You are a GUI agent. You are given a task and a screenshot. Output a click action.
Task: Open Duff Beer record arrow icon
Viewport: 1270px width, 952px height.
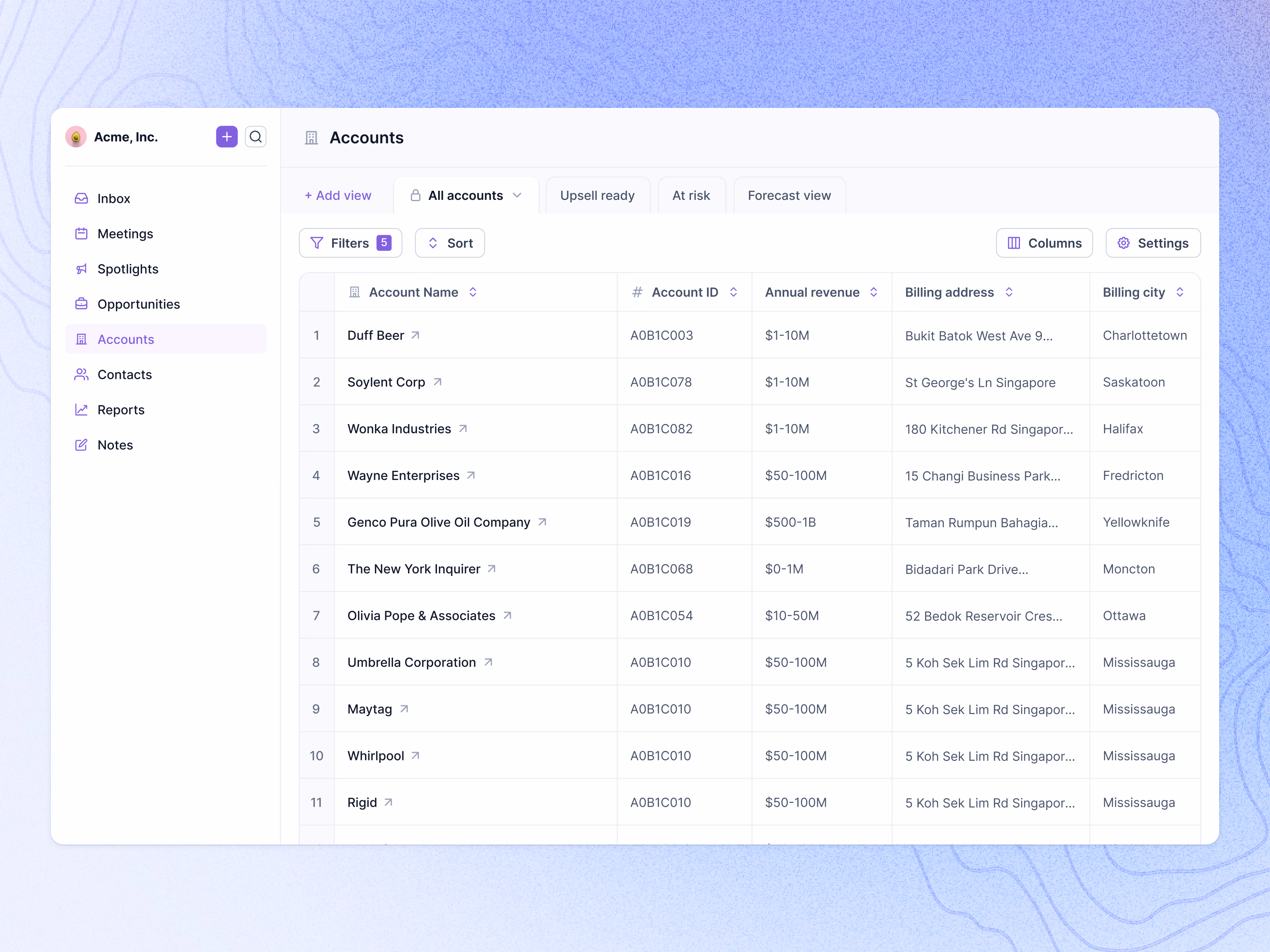click(x=416, y=335)
